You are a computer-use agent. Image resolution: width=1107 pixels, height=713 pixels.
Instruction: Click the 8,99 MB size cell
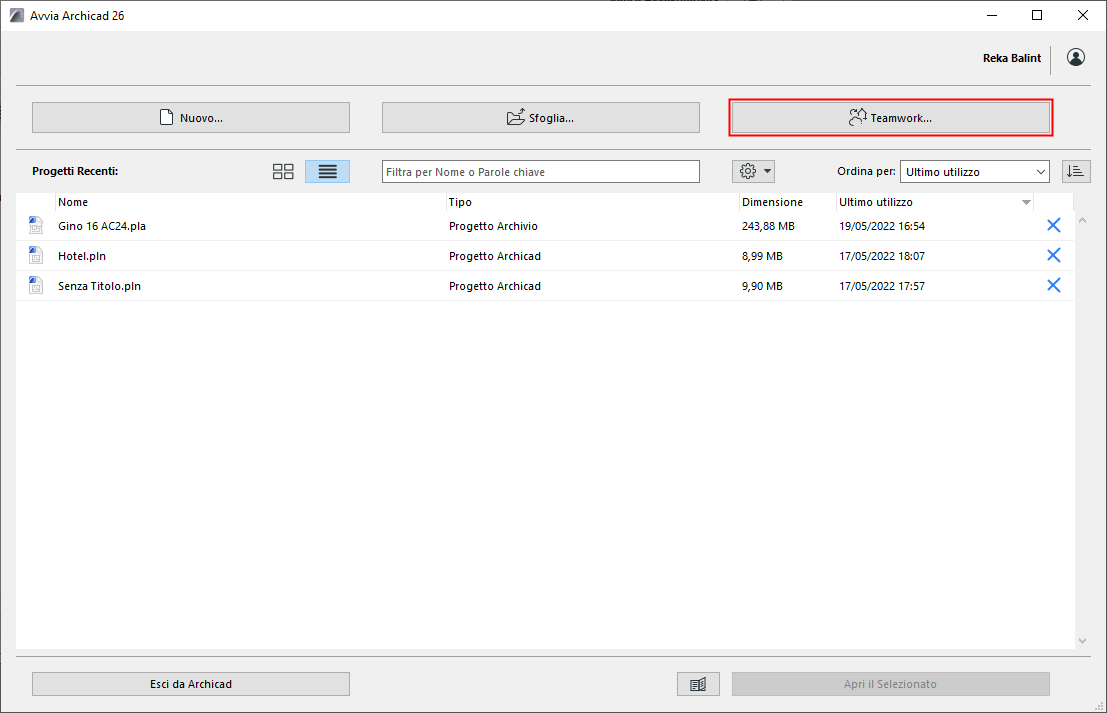[x=762, y=256]
